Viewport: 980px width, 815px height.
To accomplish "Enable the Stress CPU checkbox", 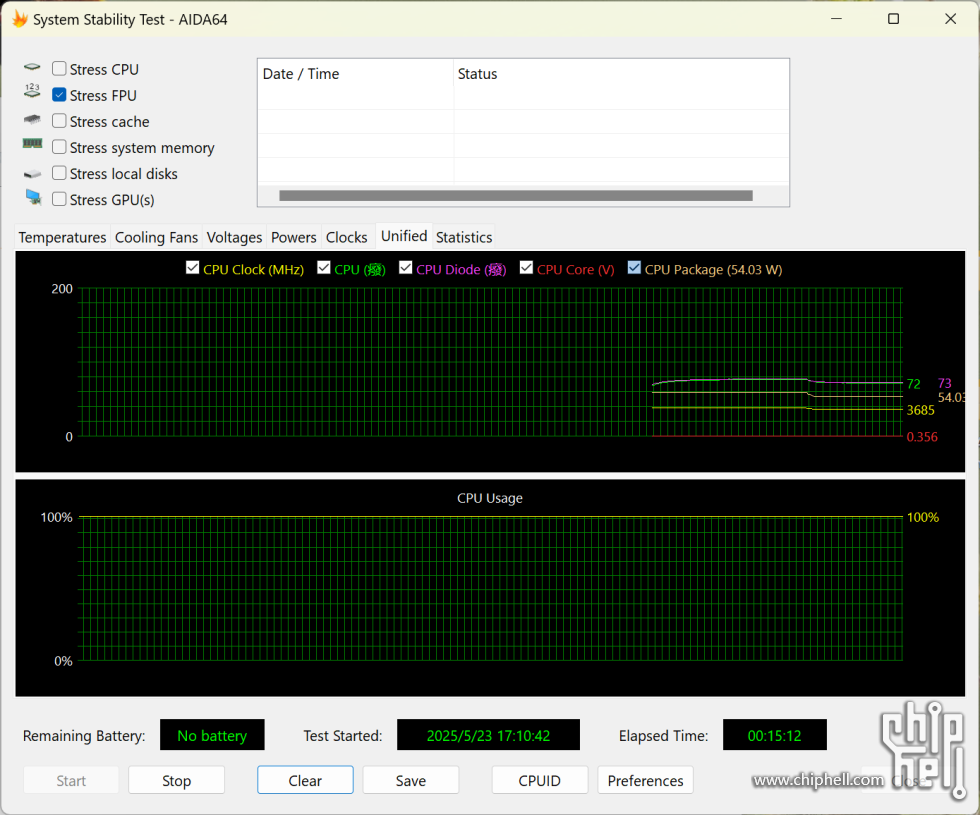I will click(x=59, y=68).
